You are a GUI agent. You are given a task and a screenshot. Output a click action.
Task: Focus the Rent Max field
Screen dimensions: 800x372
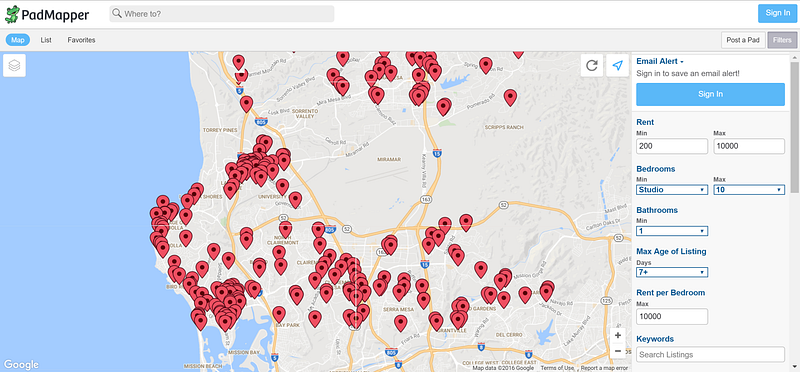click(x=748, y=146)
